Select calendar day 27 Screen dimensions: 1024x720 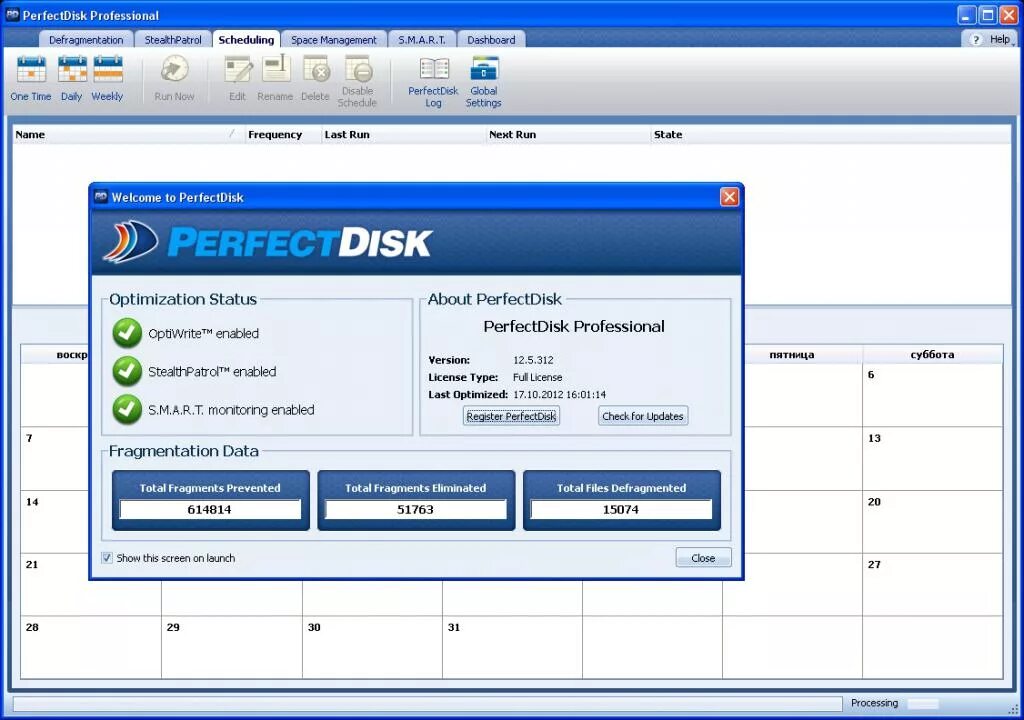point(933,585)
